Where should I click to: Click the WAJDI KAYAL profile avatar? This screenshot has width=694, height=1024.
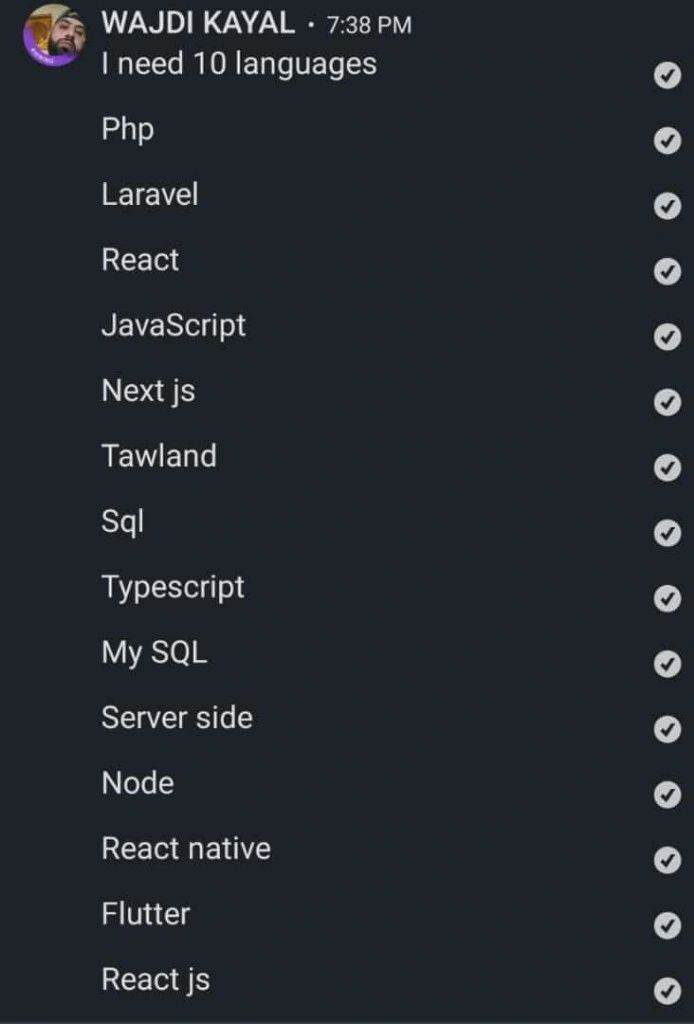coord(54,35)
